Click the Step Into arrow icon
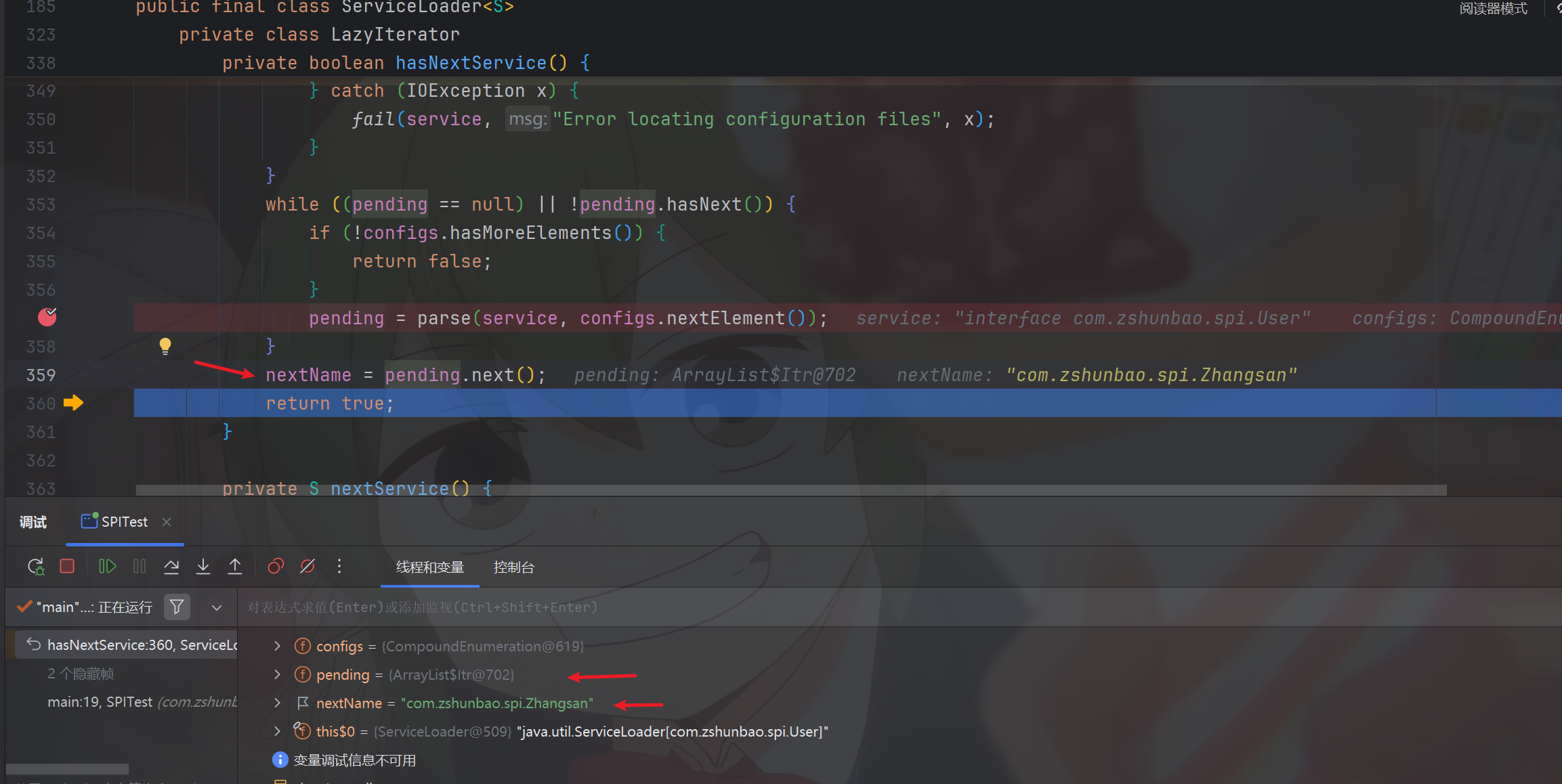This screenshot has width=1562, height=784. point(203,567)
